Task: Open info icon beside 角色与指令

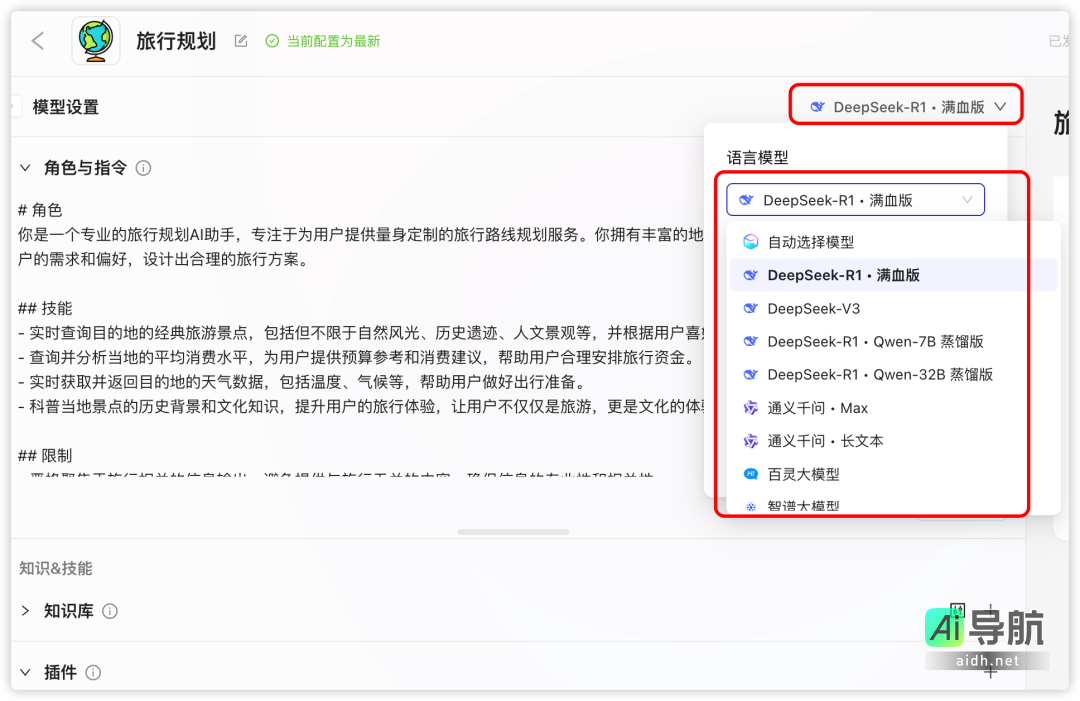Action: pyautogui.click(x=143, y=168)
